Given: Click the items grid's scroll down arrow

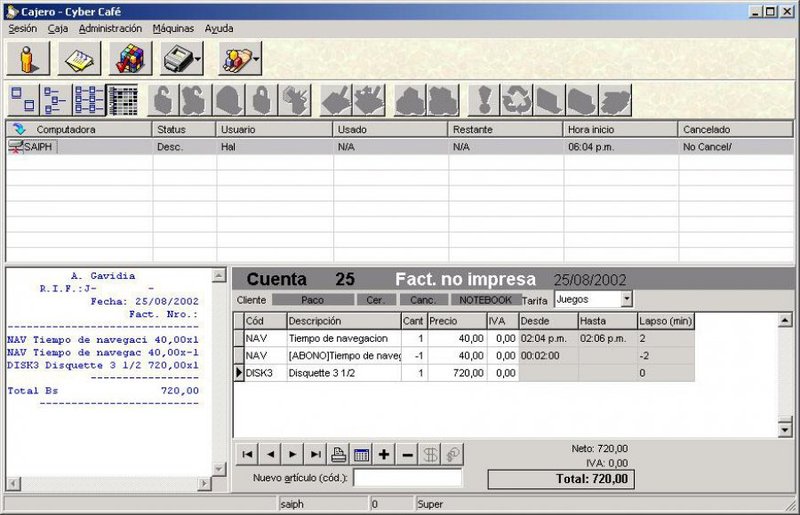Looking at the screenshot, I should coord(785,430).
